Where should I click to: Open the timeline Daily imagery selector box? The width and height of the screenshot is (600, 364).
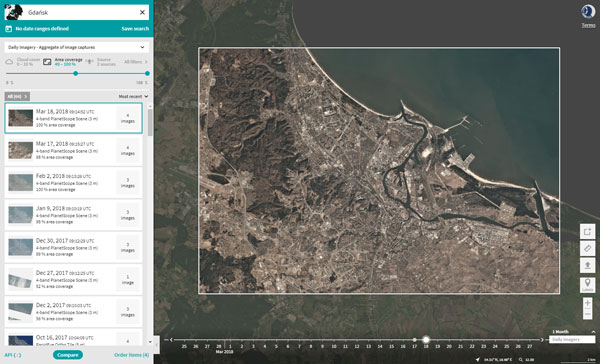click(x=572, y=340)
